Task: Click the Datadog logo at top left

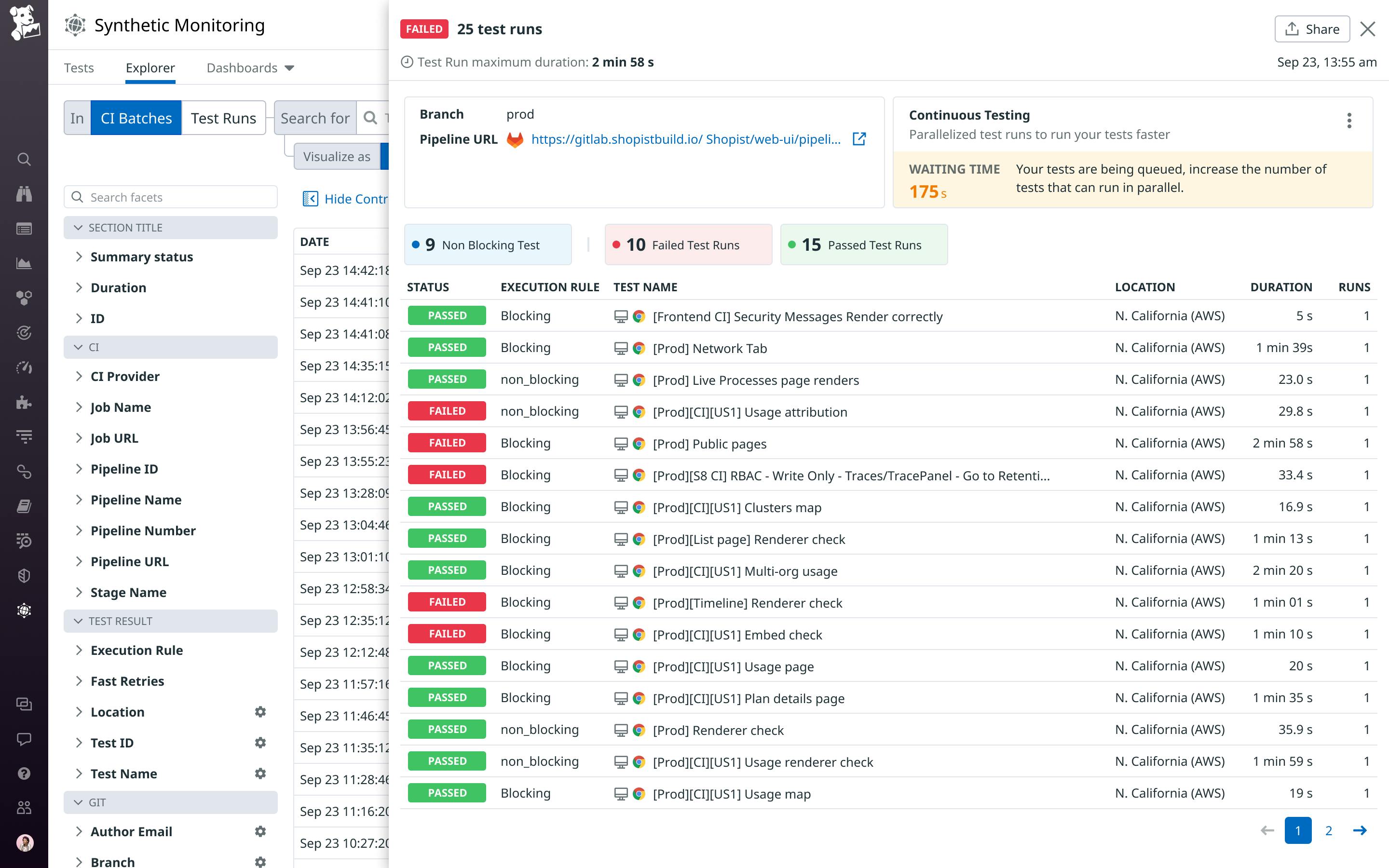Action: point(24,23)
